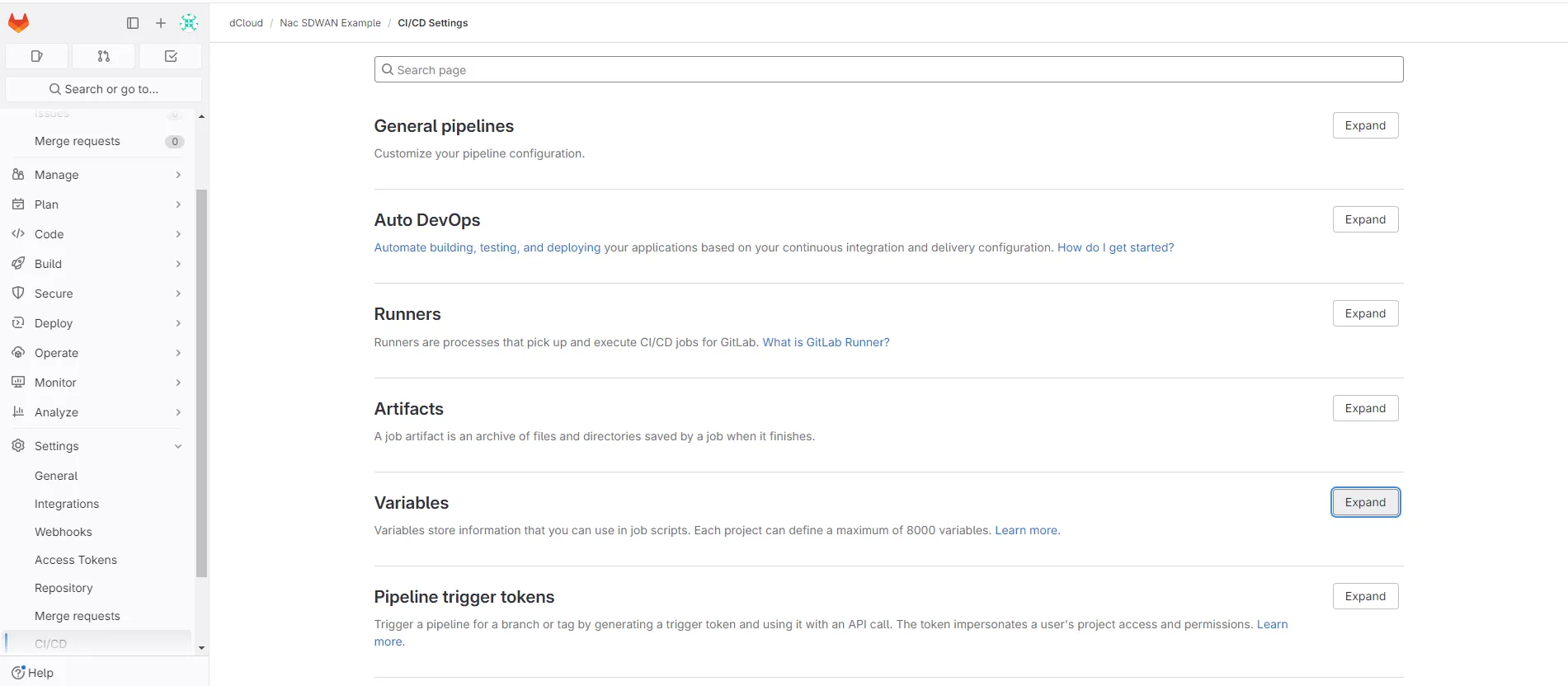The width and height of the screenshot is (1568, 686).
Task: Click the plus create new icon
Action: point(161,23)
